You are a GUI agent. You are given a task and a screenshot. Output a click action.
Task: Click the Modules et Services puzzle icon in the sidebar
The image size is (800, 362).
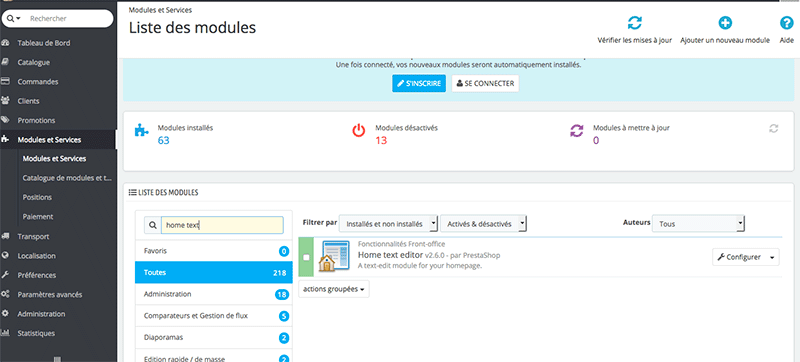point(6,140)
